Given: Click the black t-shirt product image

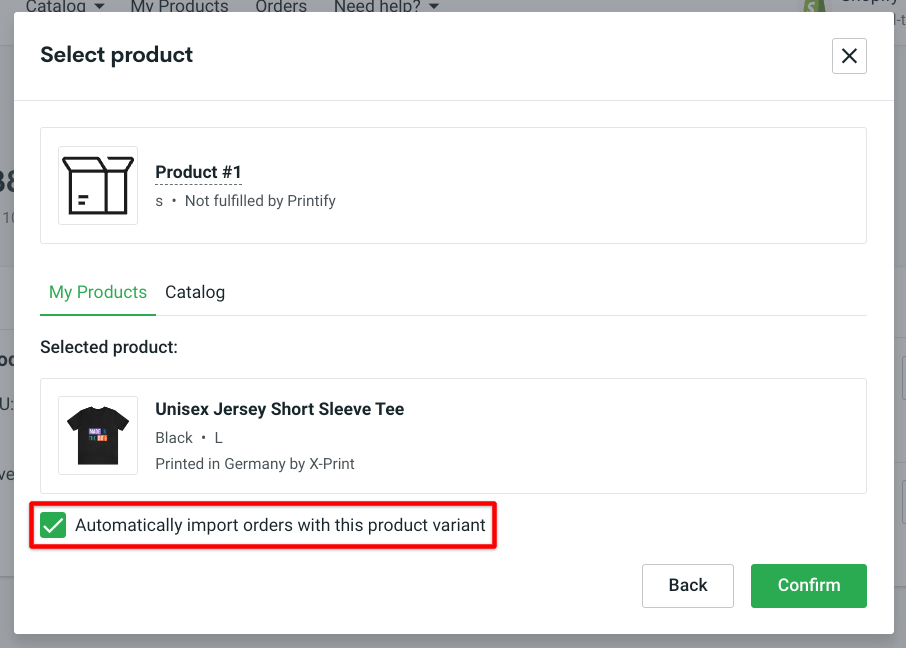Looking at the screenshot, I should point(97,435).
